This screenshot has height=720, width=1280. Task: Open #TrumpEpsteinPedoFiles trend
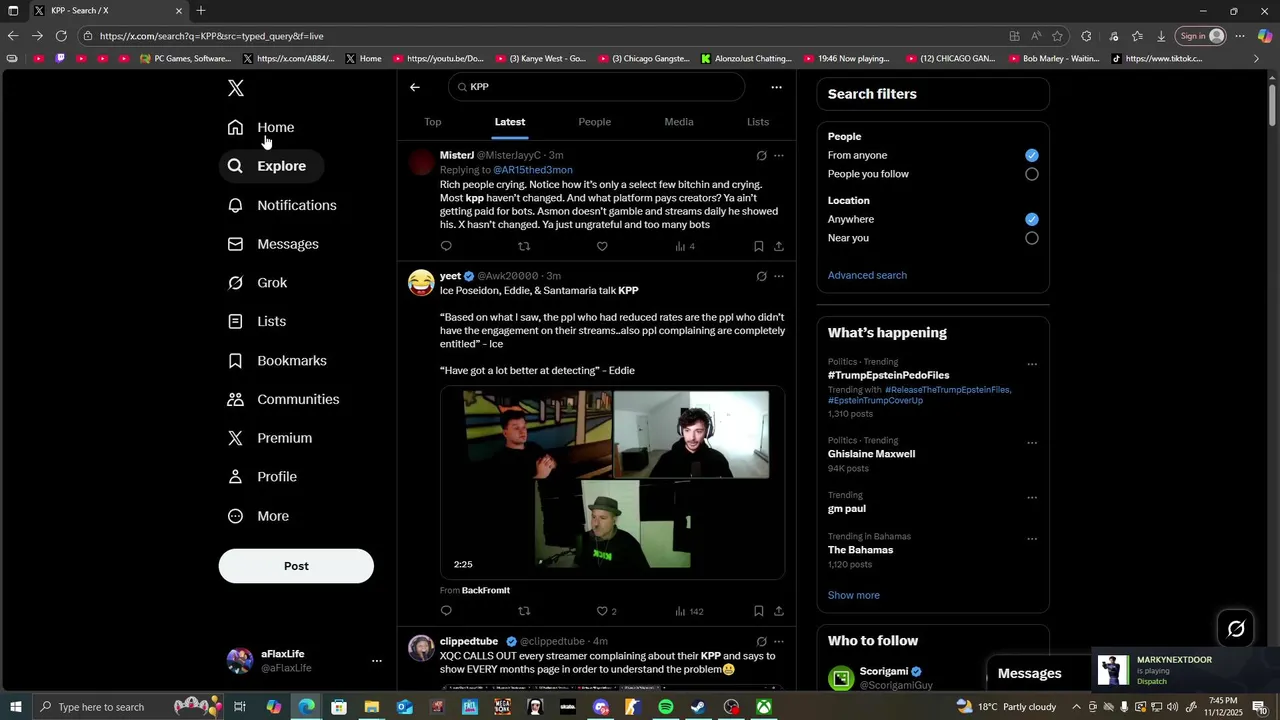tap(888, 375)
